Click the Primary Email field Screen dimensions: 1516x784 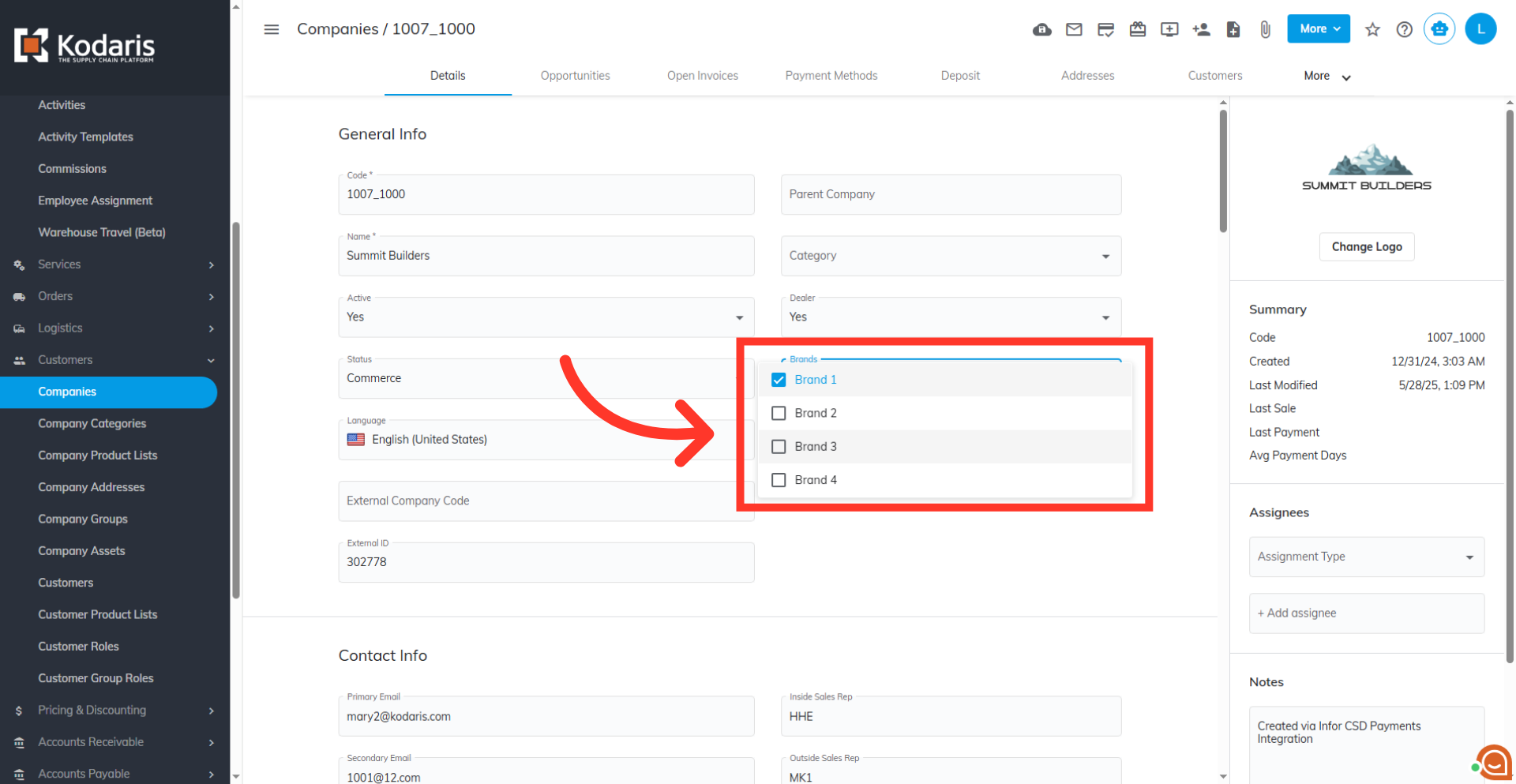(x=546, y=716)
